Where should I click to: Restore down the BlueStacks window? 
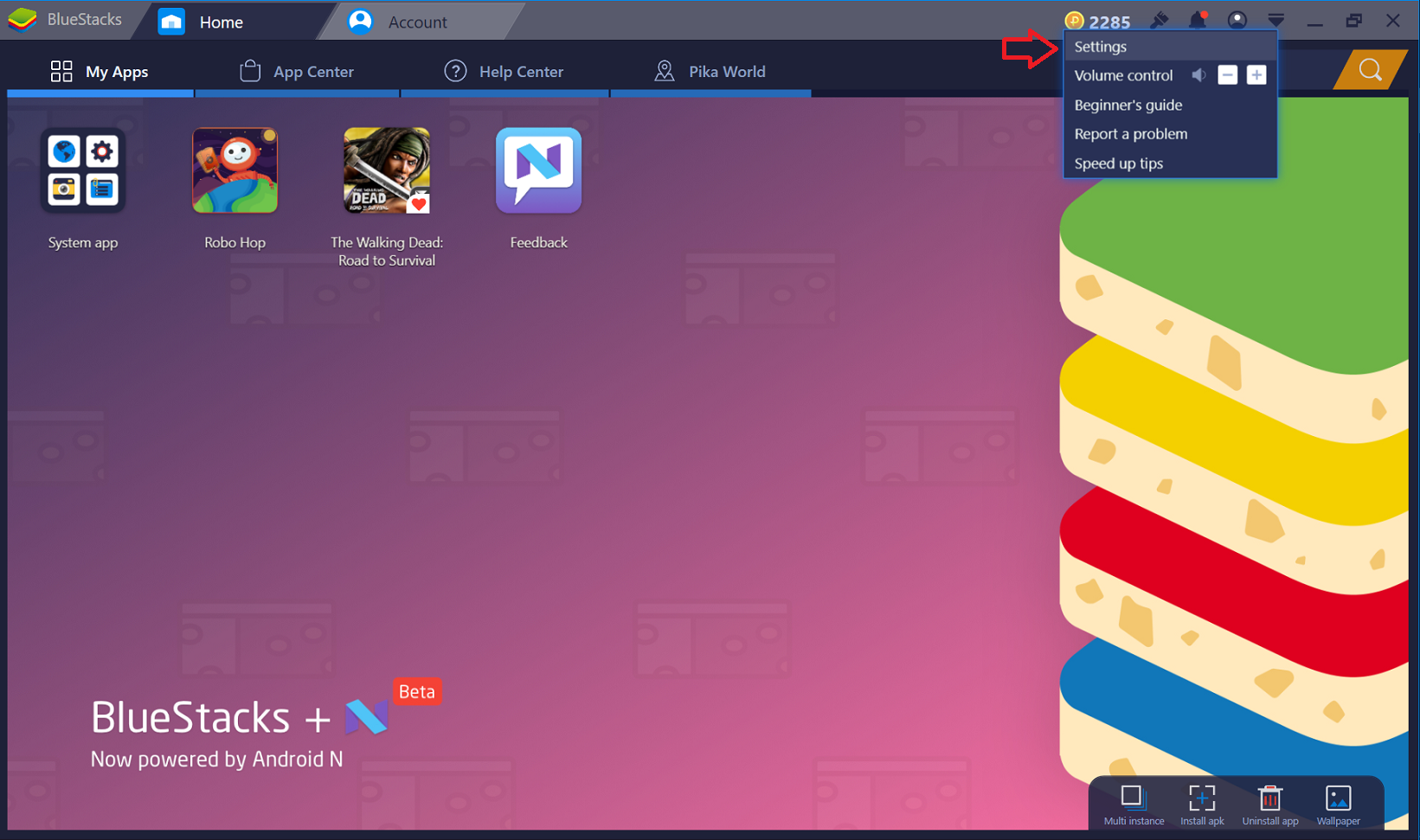(1354, 20)
